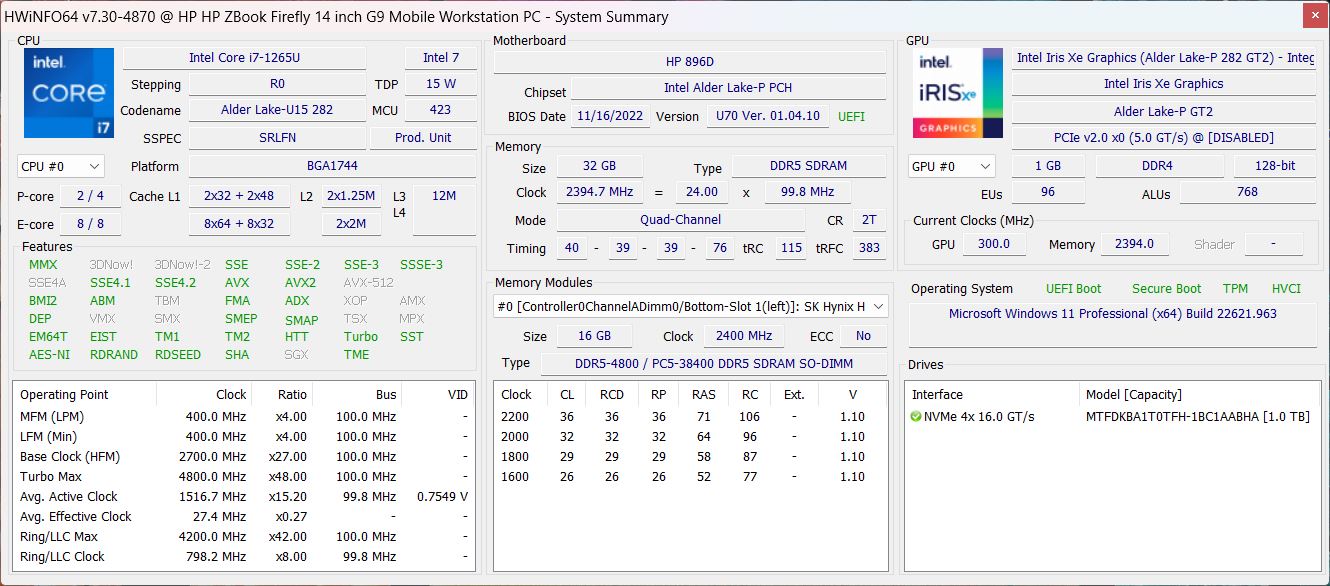This screenshot has width=1330, height=586.
Task: Click the green NVMe drive status icon
Action: point(916,416)
